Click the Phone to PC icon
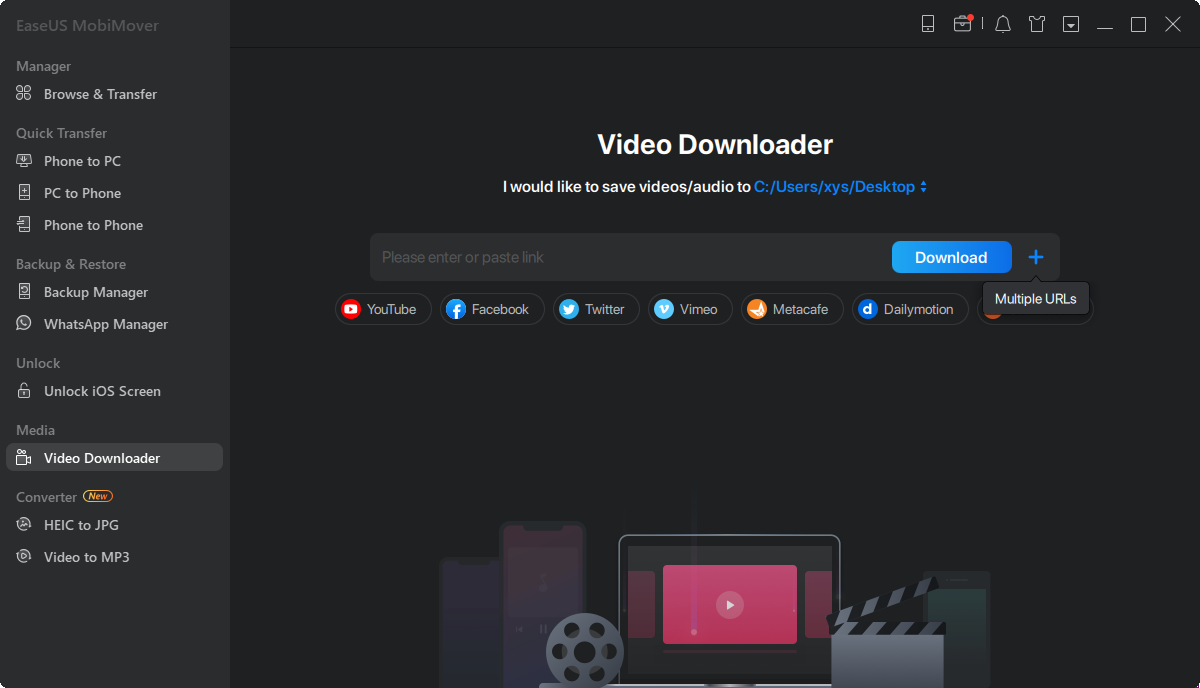This screenshot has height=688, width=1200. tap(24, 161)
